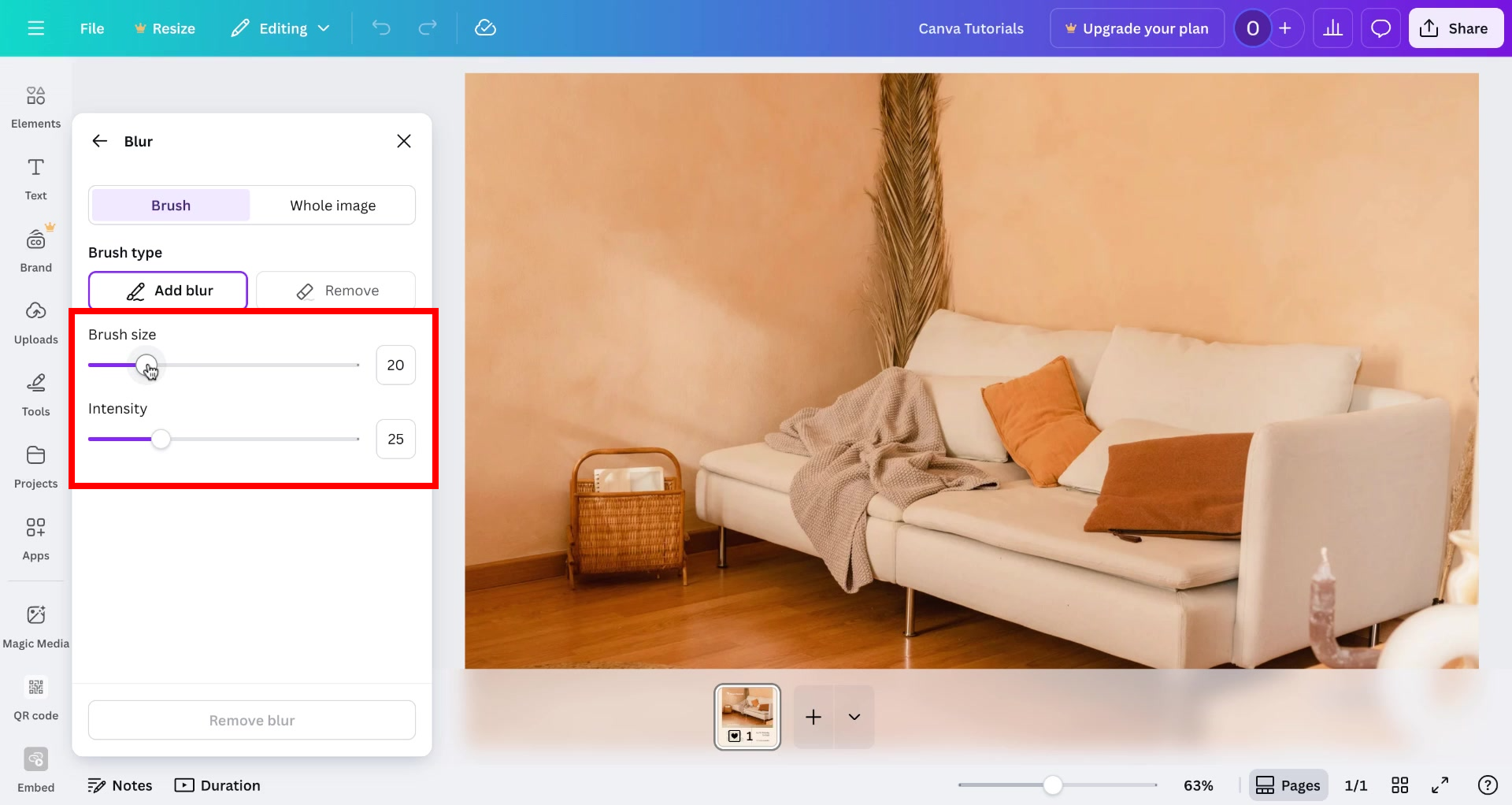Screen dimensions: 1512x805
Task: Open Magic Media in the sidebar
Action: [35, 625]
